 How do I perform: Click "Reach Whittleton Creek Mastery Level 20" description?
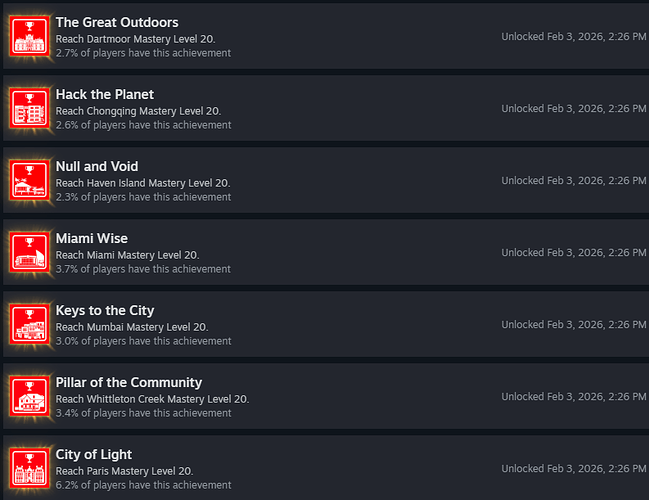(152, 399)
